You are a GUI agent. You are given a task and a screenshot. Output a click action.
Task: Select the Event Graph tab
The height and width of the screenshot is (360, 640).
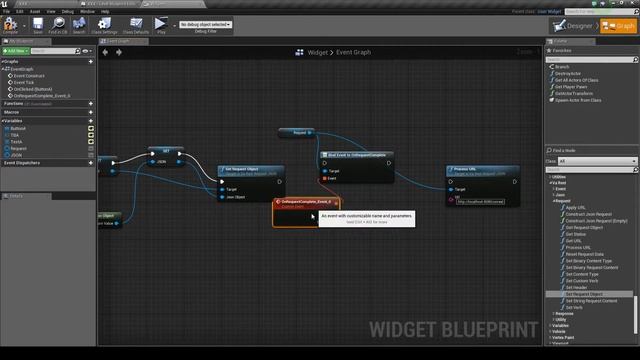click(123, 41)
